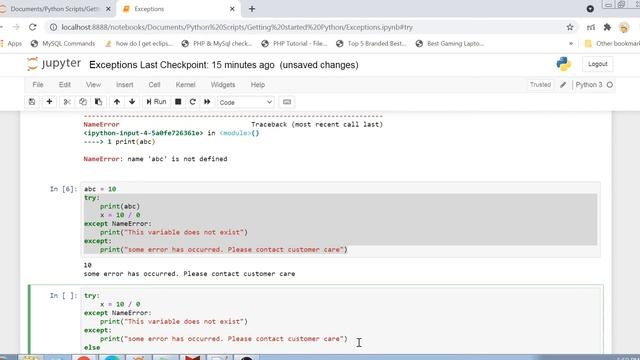The image size is (640, 360).
Task: Open the Widgets menu
Action: coord(223,85)
